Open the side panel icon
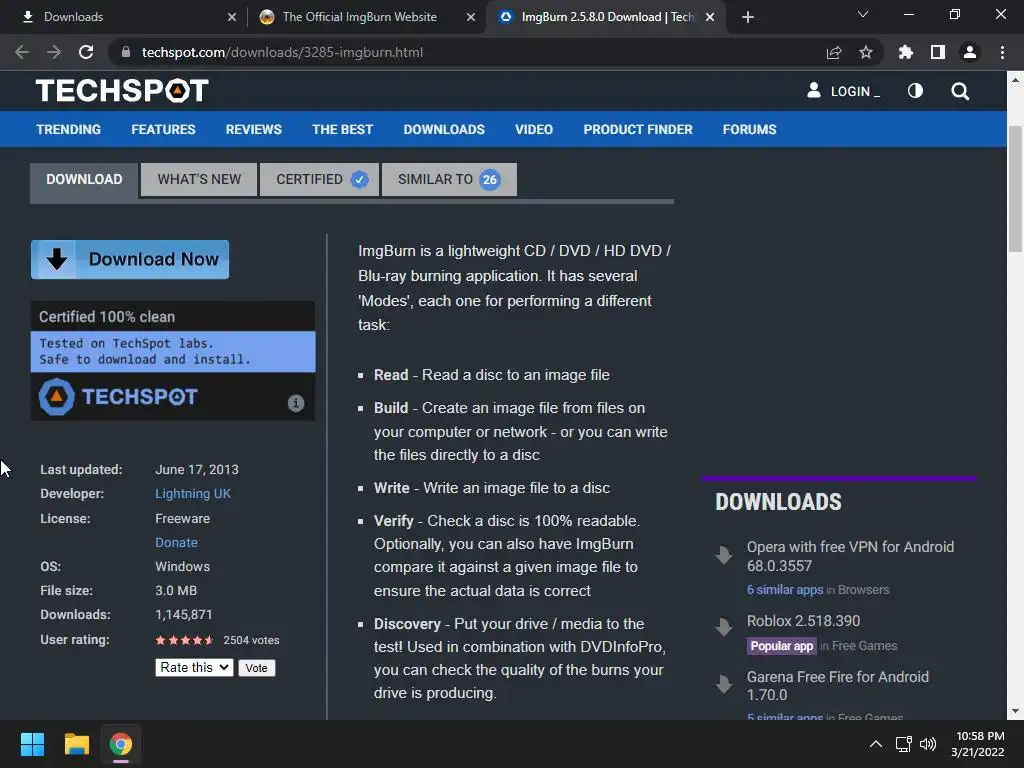This screenshot has height=768, width=1024. tap(938, 52)
